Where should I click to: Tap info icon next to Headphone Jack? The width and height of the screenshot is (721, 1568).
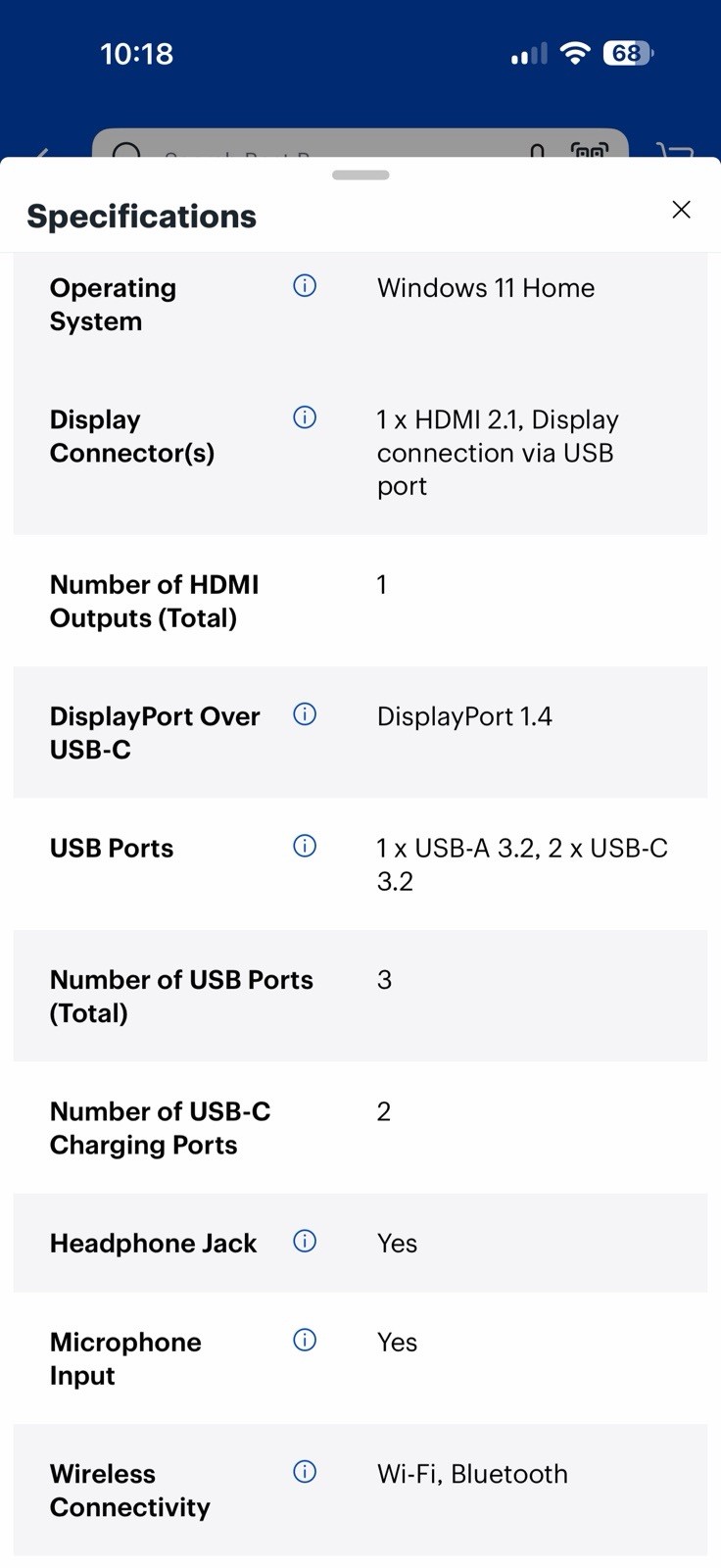pyautogui.click(x=305, y=1242)
